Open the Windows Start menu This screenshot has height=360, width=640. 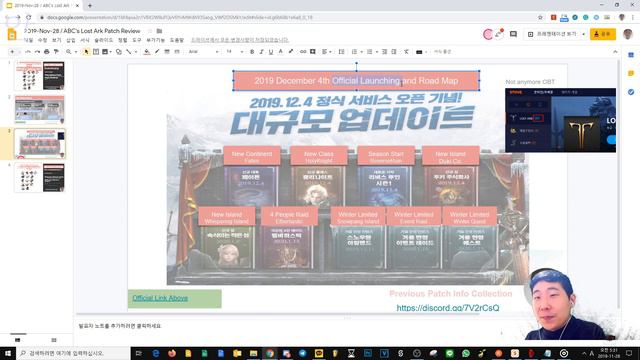click(8, 353)
